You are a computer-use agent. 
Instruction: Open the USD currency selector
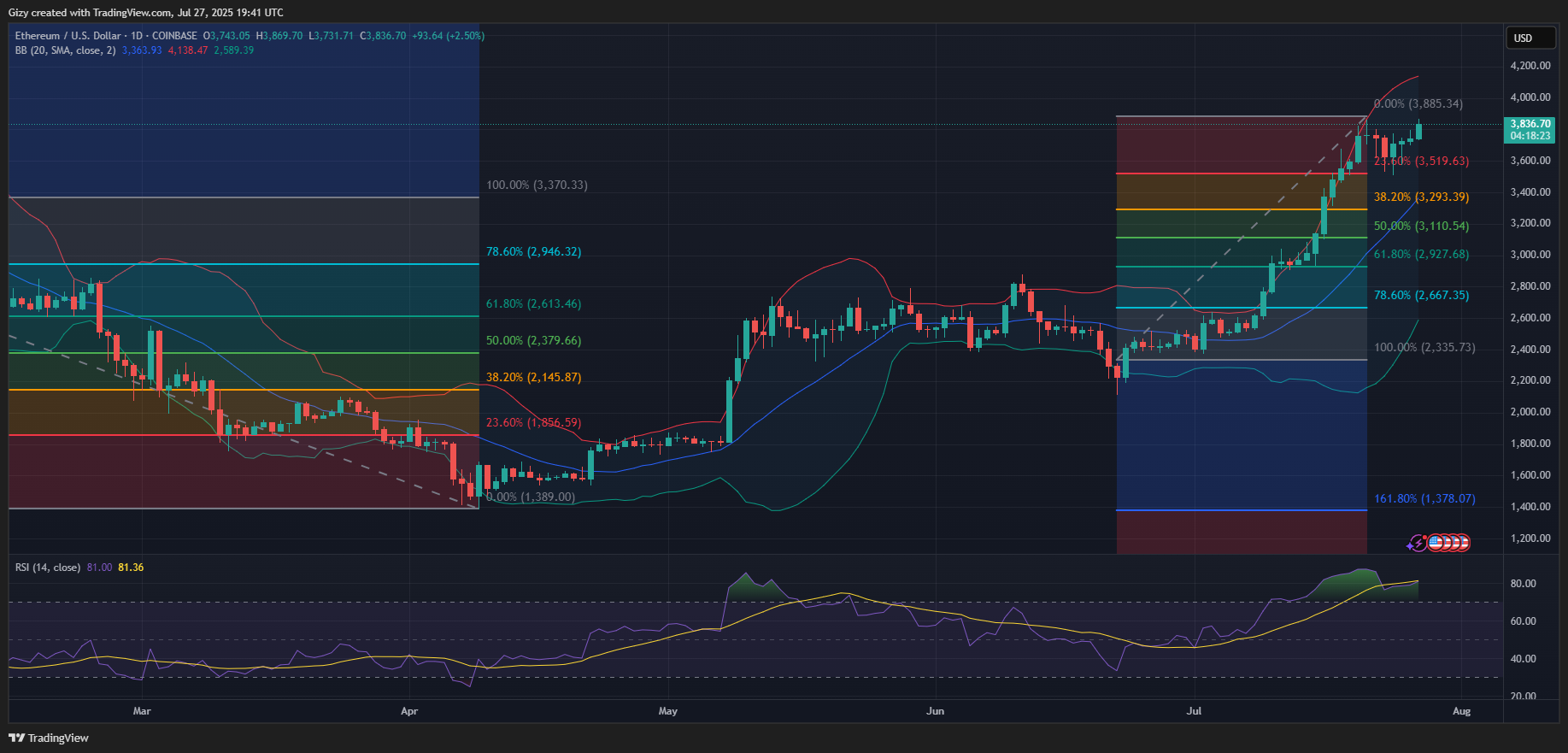click(x=1529, y=38)
